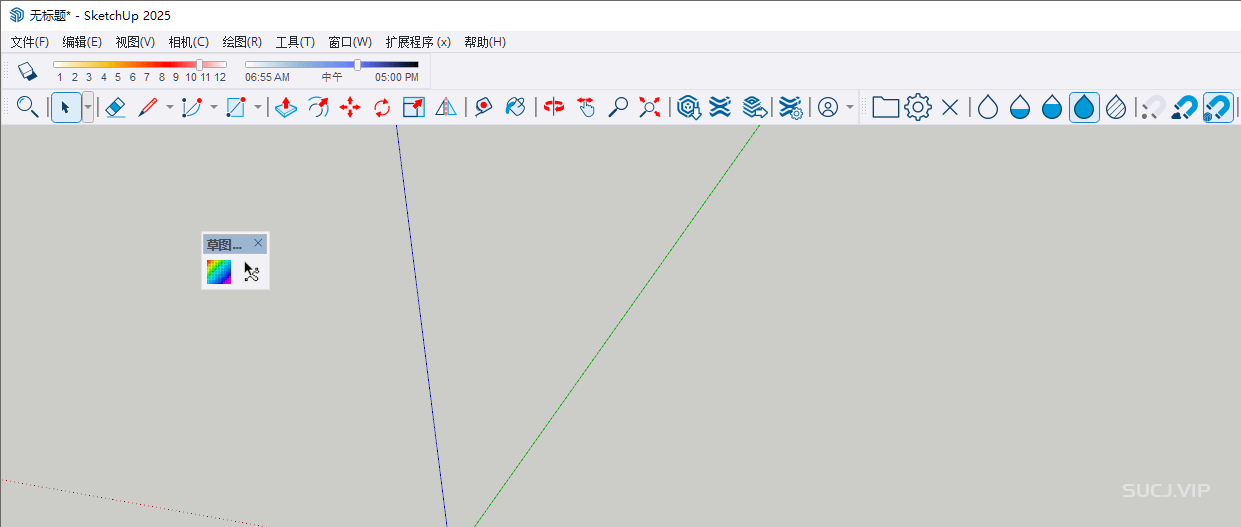Click the shadow time-of-day slider handle
Image resolution: width=1241 pixels, height=527 pixels.
tap(358, 64)
